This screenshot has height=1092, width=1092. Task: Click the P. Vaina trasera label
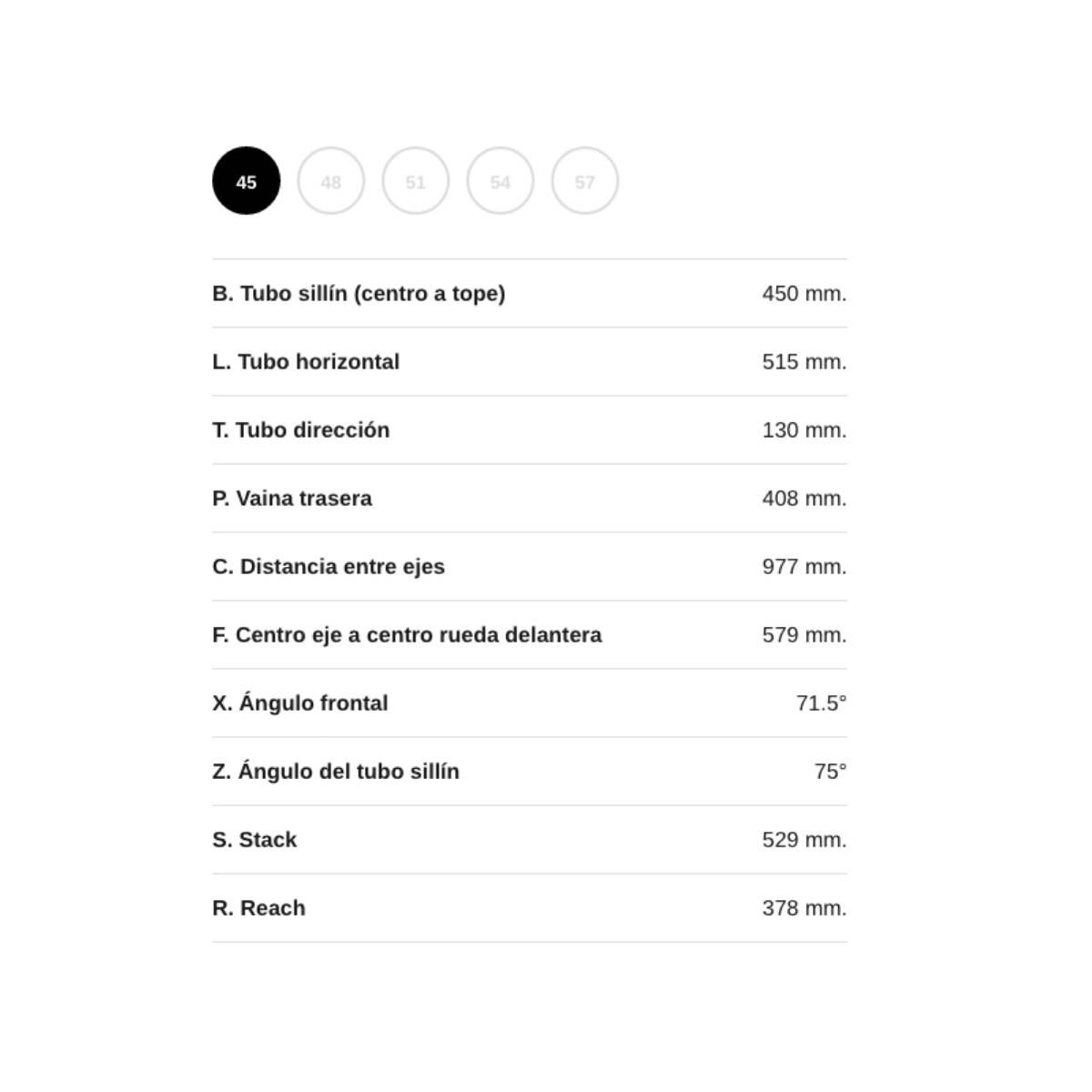pyautogui.click(x=292, y=499)
